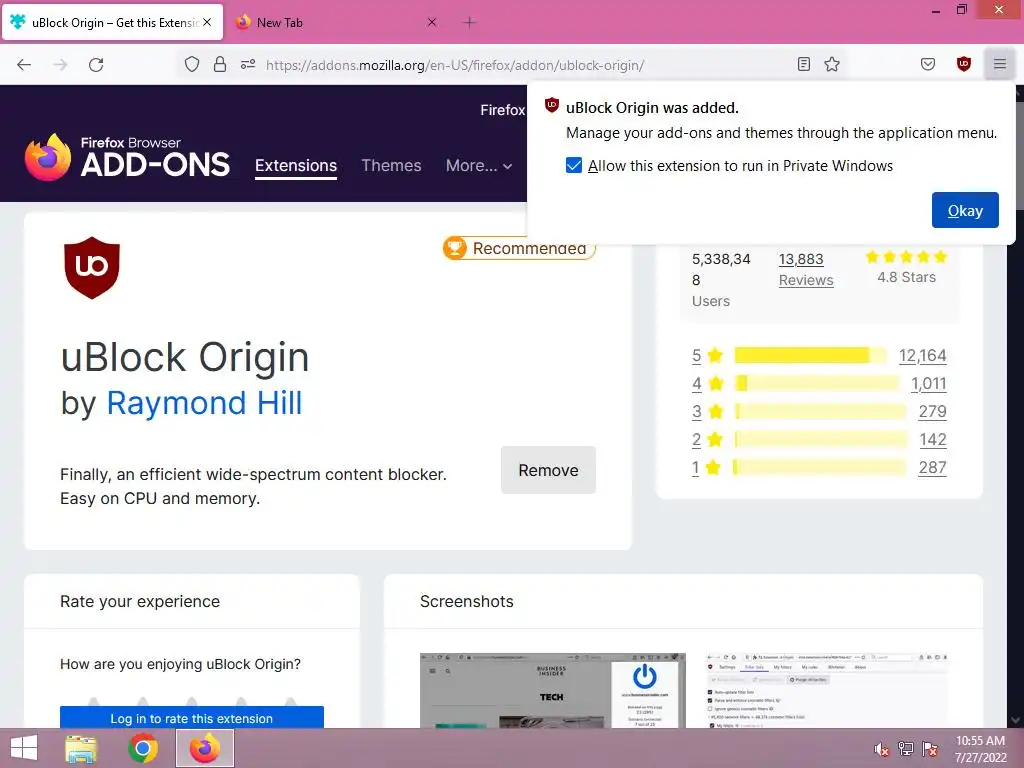Switch to the uBlock Origin tab

pos(112,22)
